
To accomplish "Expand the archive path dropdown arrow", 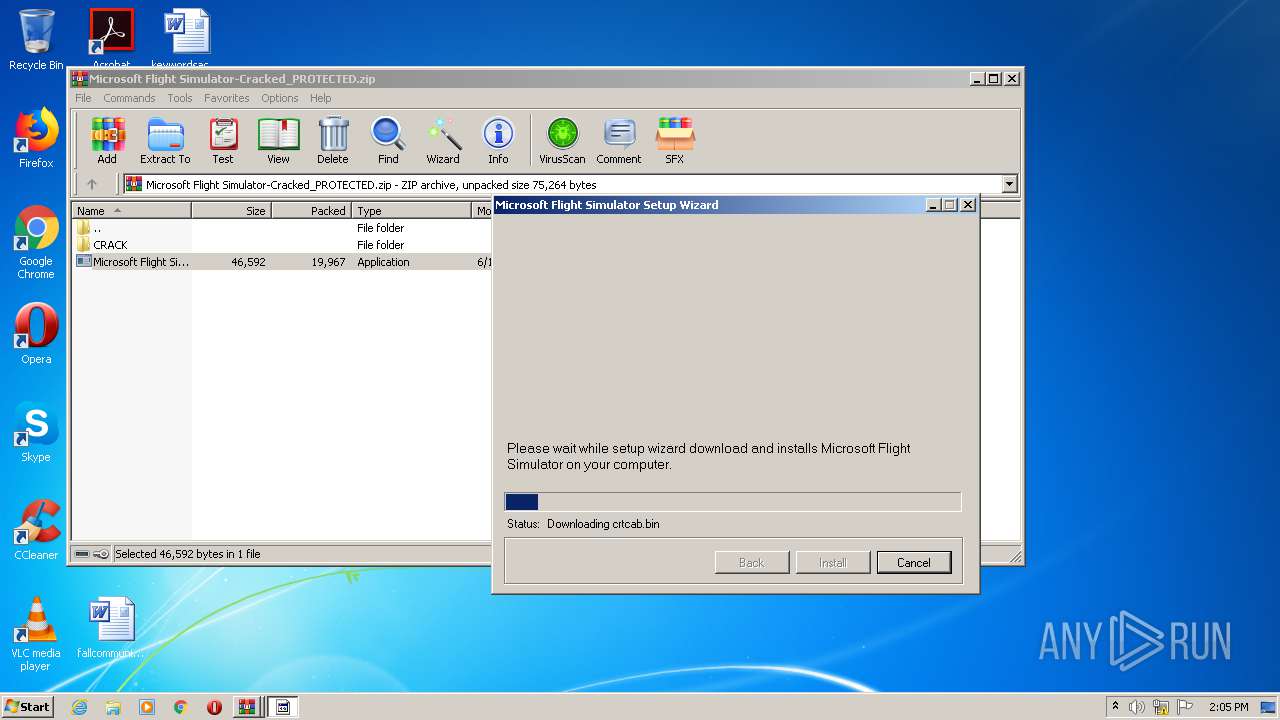I will pos(1009,184).
